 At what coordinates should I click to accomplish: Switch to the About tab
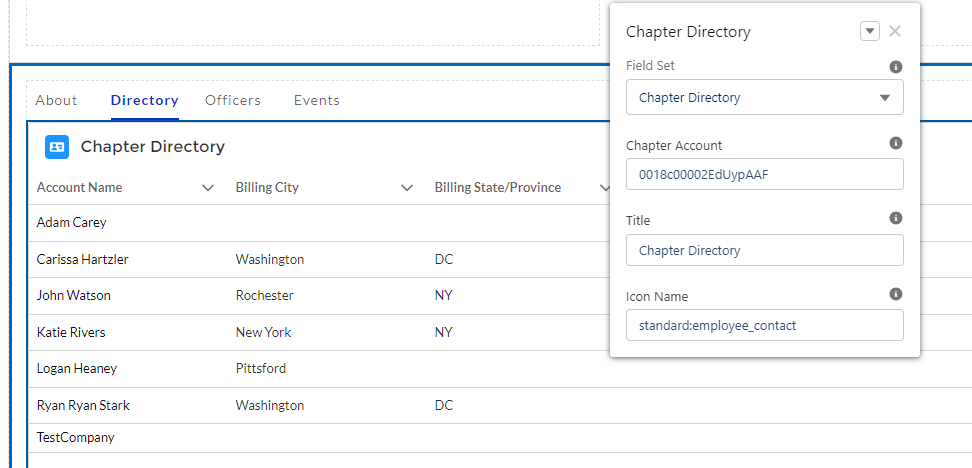(x=56, y=100)
